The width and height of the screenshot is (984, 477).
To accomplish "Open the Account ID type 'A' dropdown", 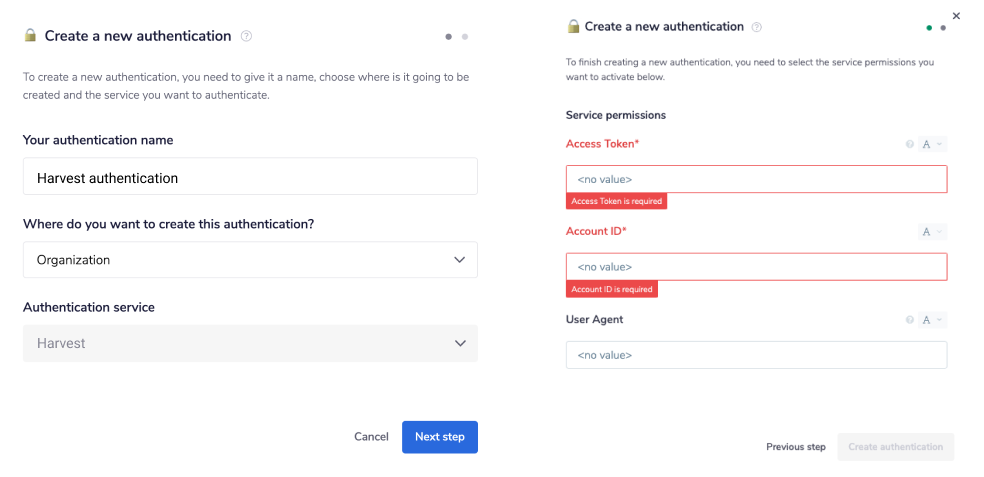I will pyautogui.click(x=932, y=232).
